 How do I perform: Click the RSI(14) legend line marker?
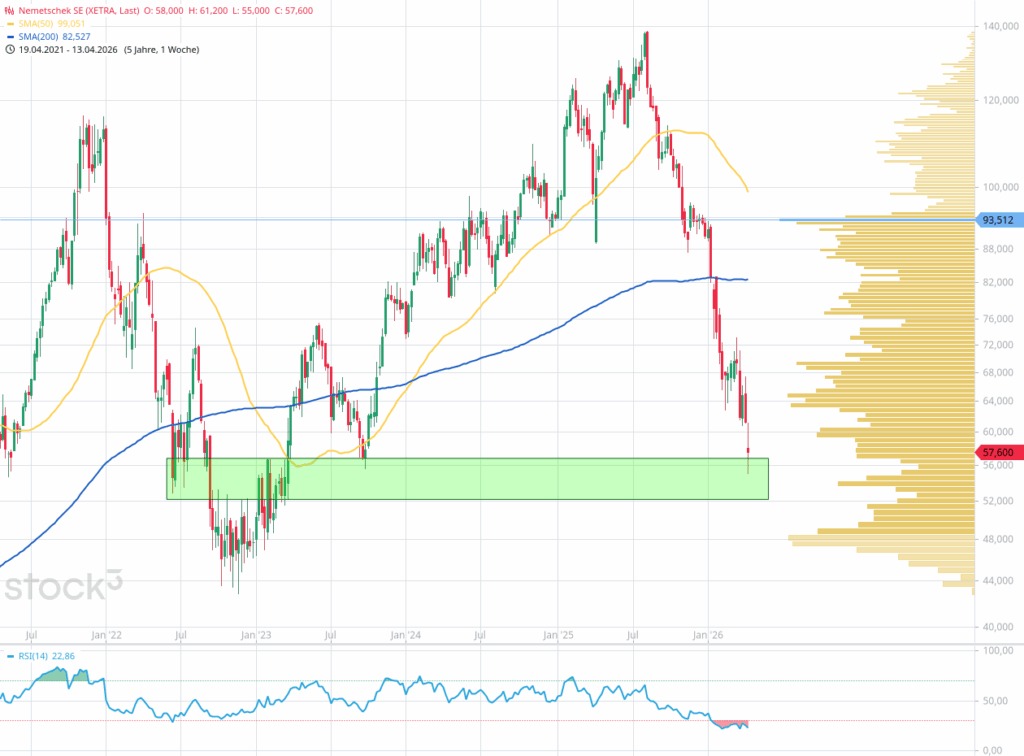click(x=9, y=657)
